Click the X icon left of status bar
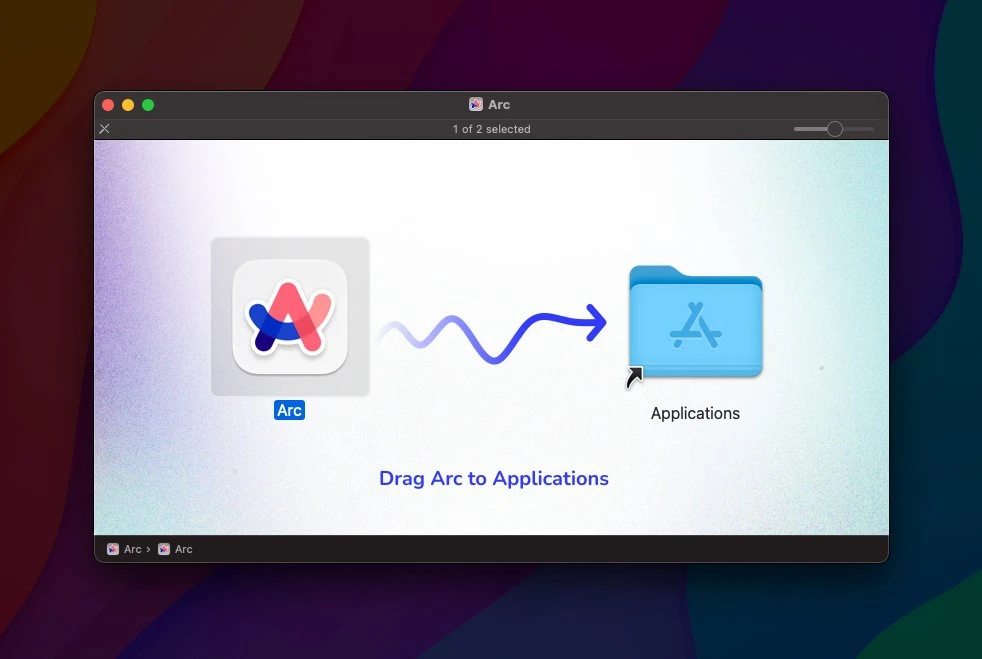982x659 pixels. click(104, 129)
